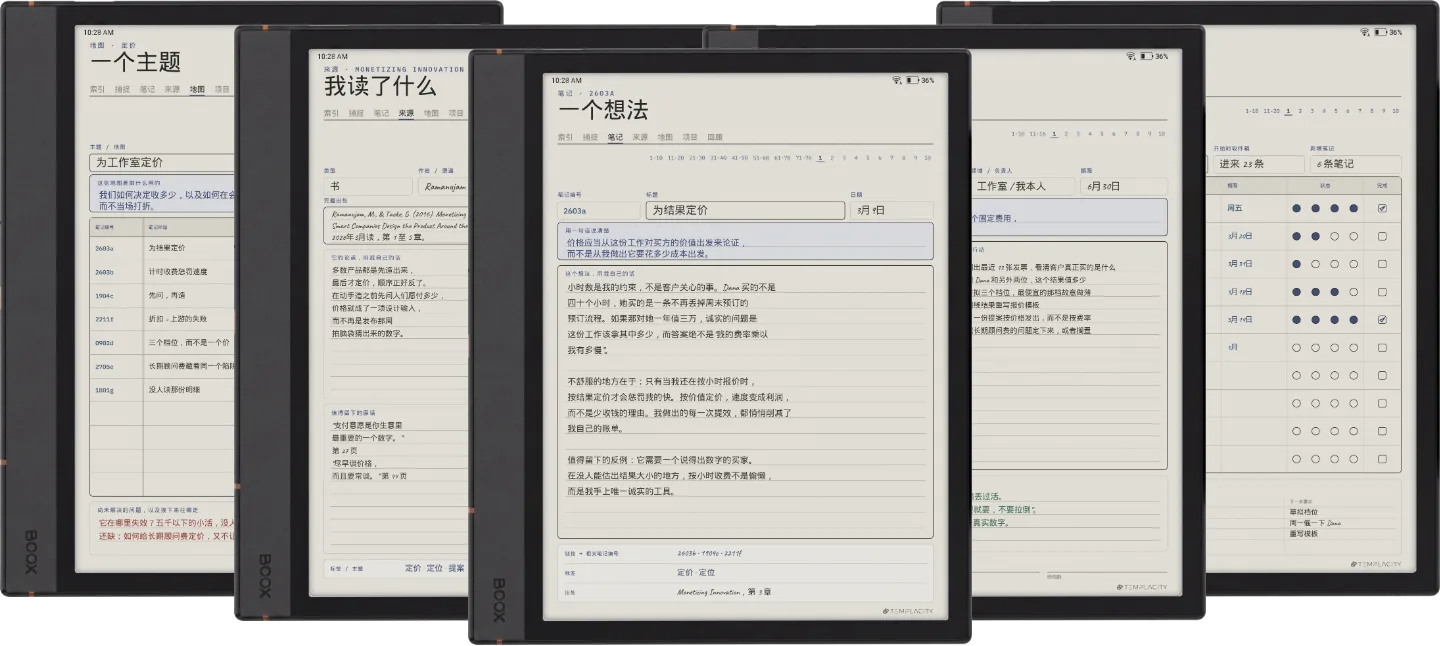Click the related notes line 2603b · 1904c · 2211f

click(x=710, y=553)
